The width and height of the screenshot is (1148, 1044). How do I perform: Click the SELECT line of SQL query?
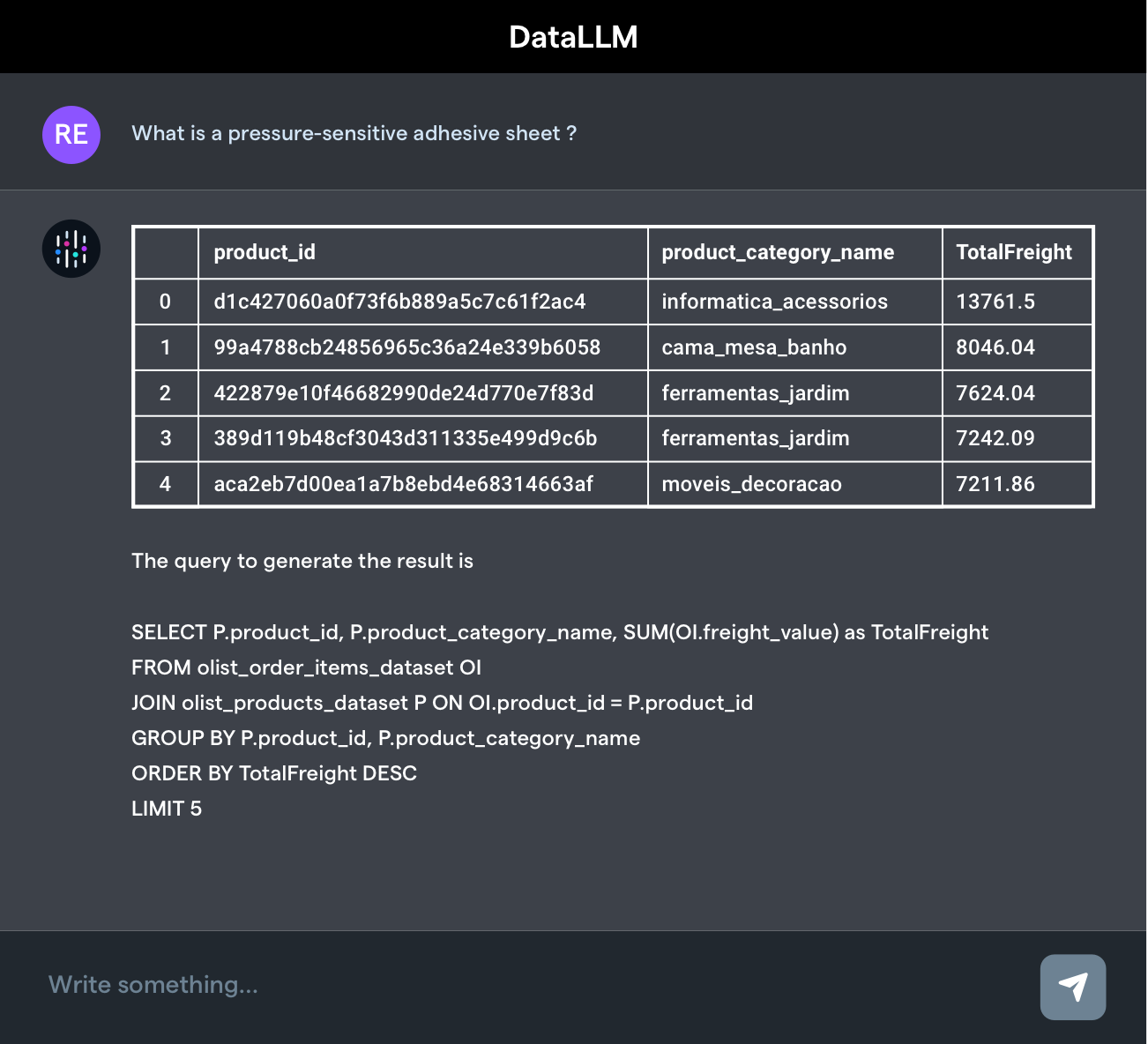[x=559, y=632]
